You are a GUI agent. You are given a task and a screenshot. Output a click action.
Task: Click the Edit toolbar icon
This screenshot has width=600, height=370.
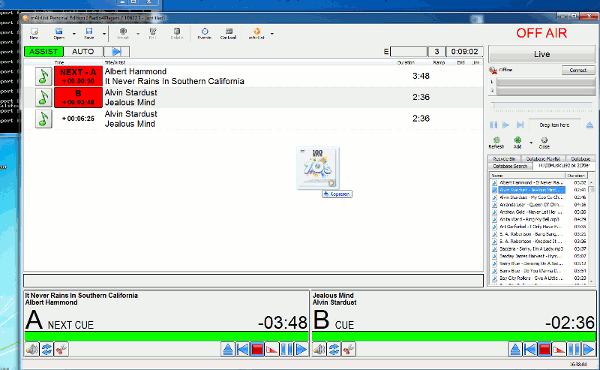[153, 33]
